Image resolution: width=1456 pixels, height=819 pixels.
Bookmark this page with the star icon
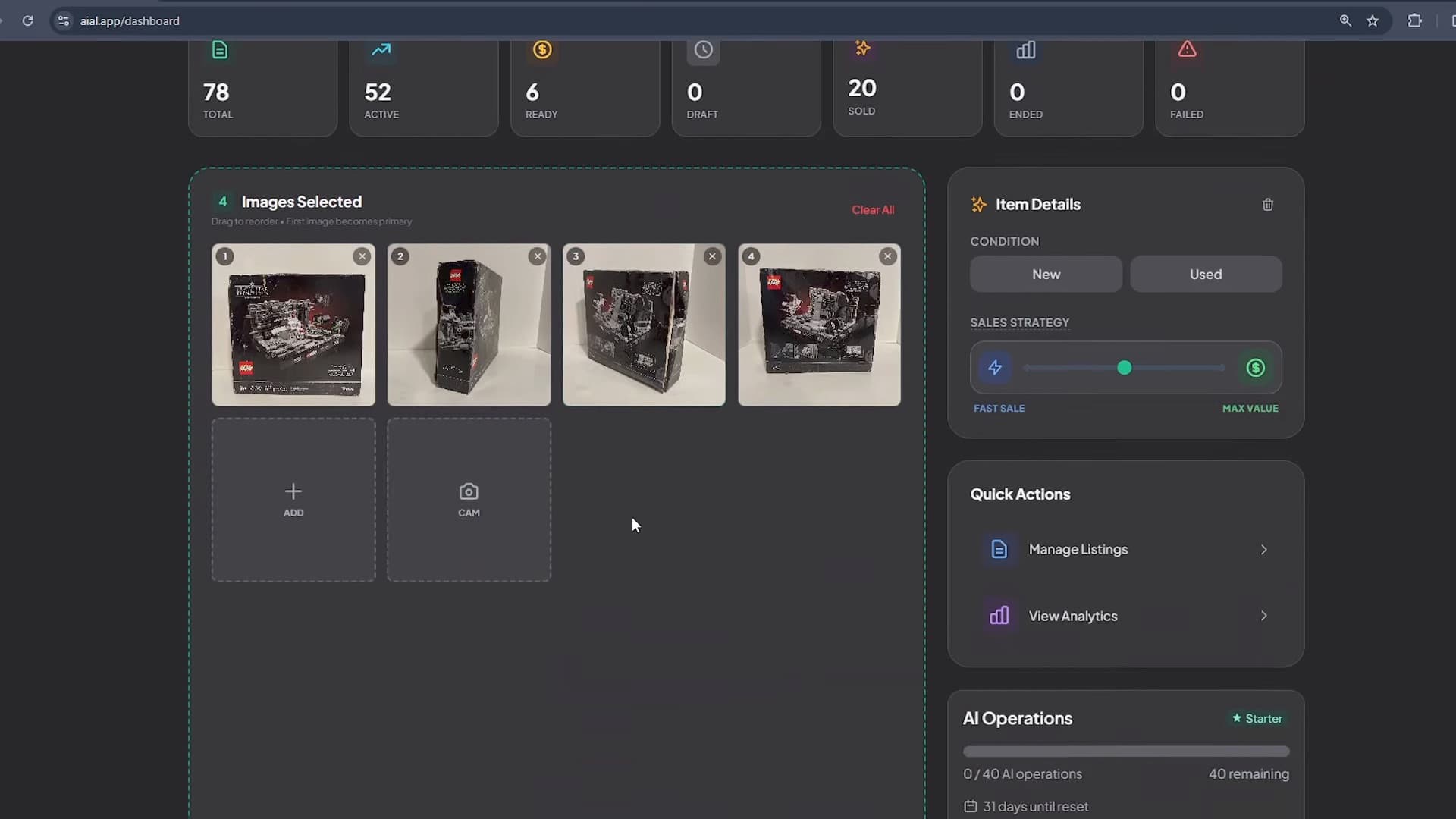(x=1373, y=20)
